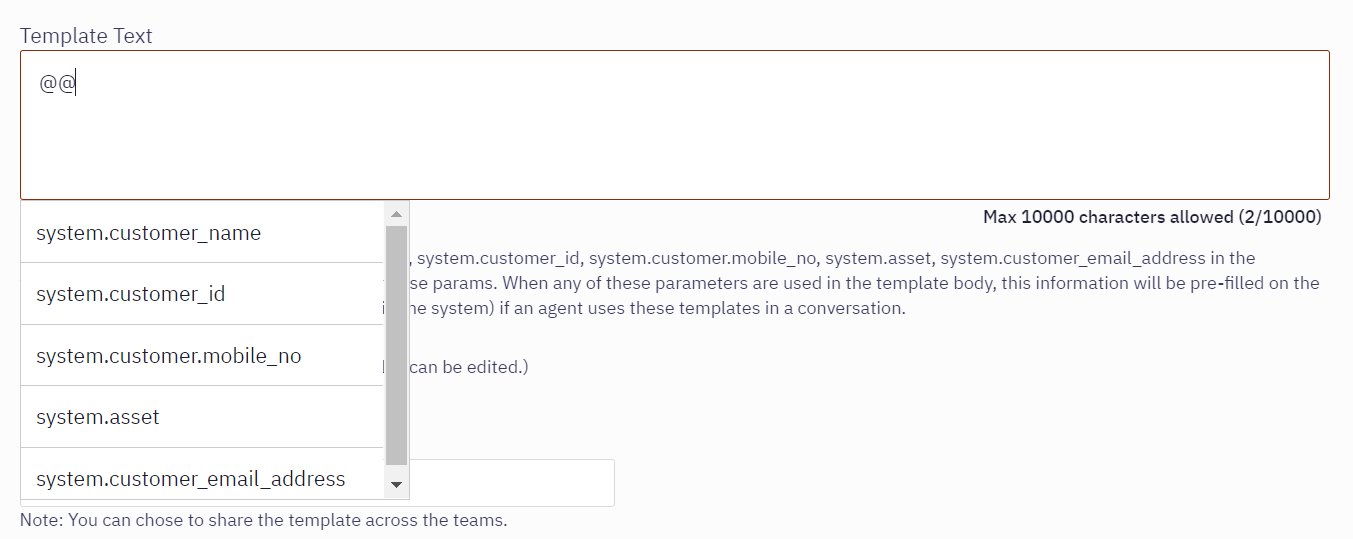1353x539 pixels.
Task: Select system.customer_name from suggestion list
Action: [x=201, y=233]
